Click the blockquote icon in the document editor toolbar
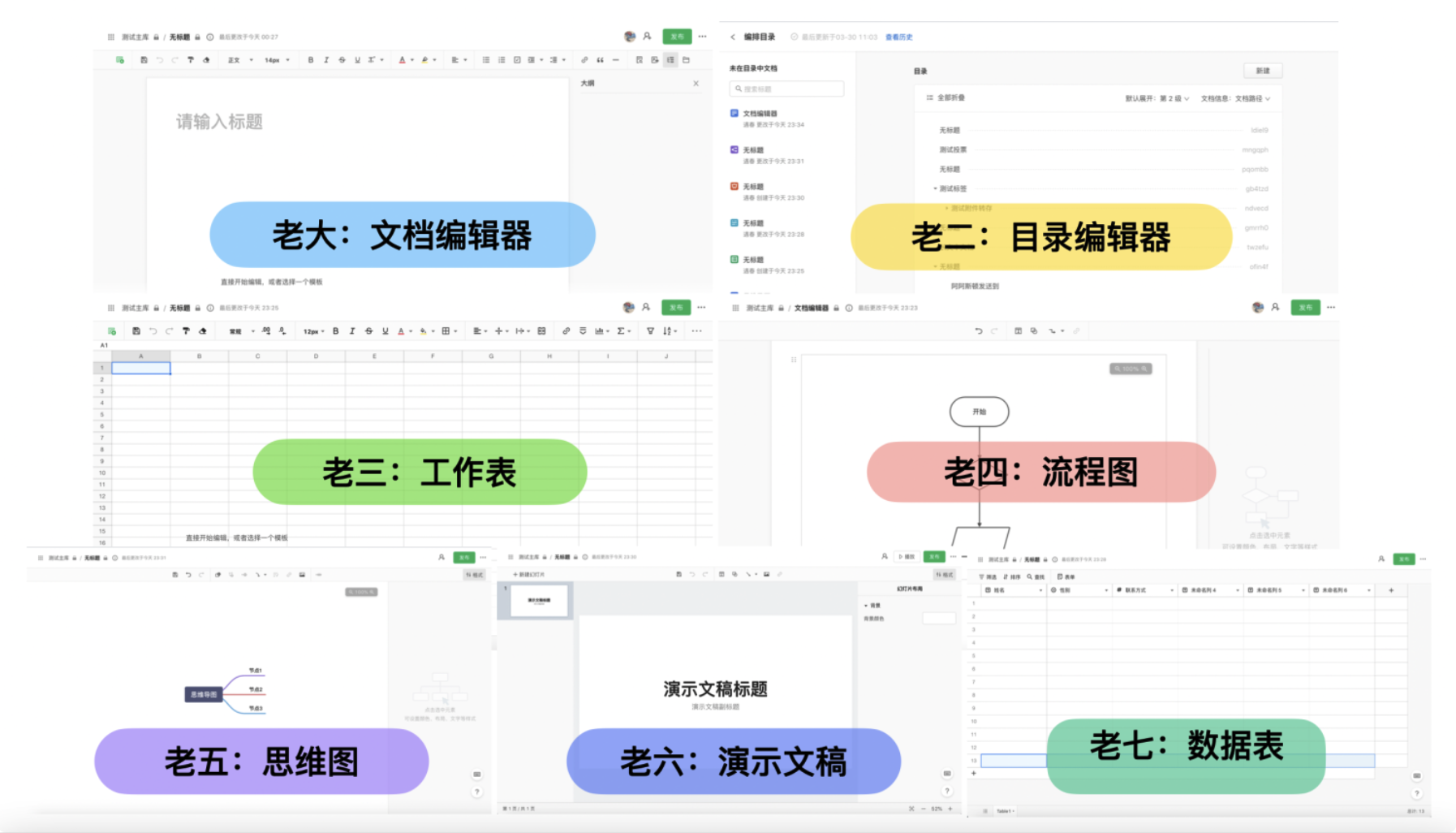This screenshot has width=1456, height=833. [600, 60]
